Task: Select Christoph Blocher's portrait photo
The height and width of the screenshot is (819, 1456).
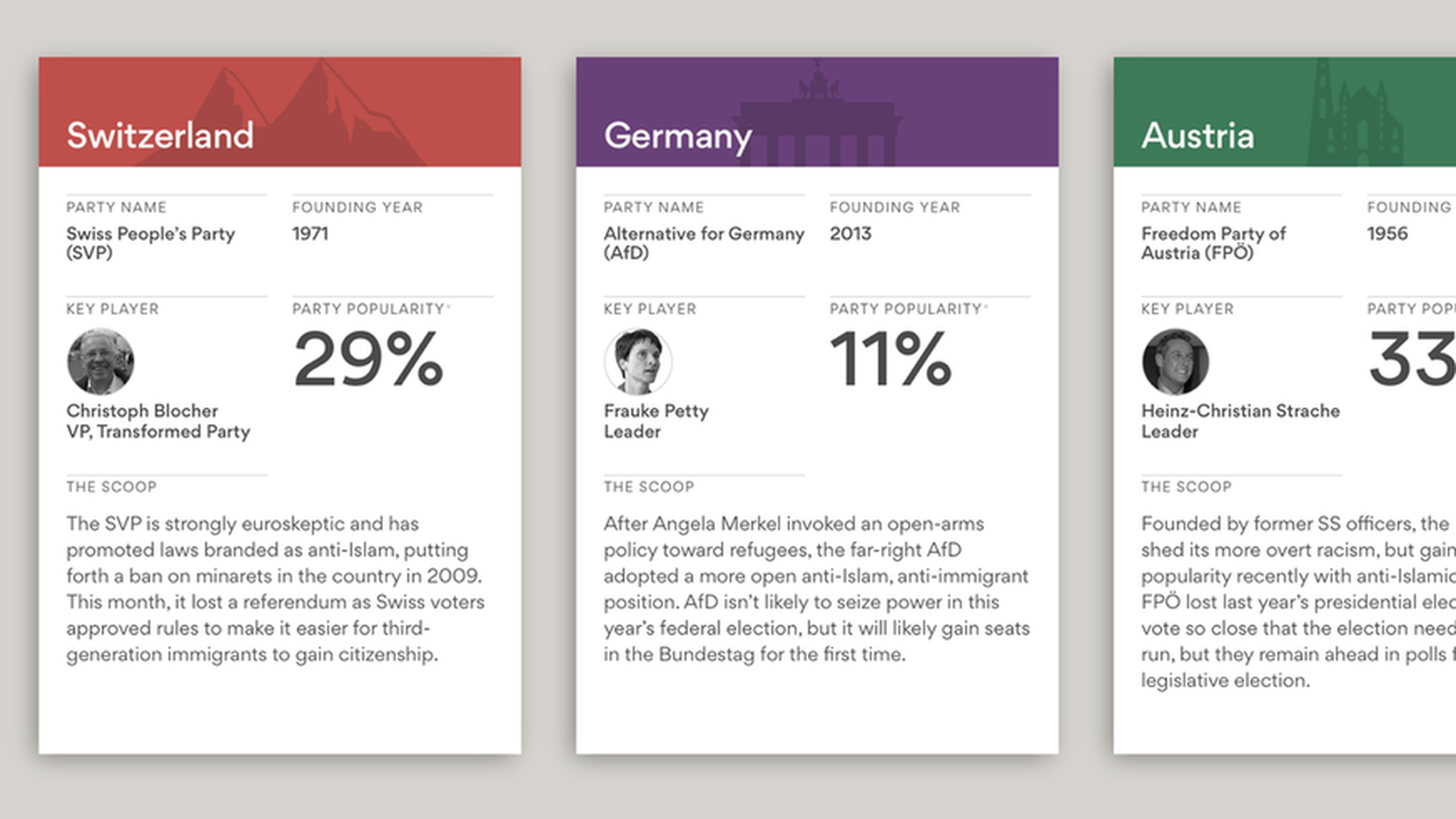Action: coord(100,362)
